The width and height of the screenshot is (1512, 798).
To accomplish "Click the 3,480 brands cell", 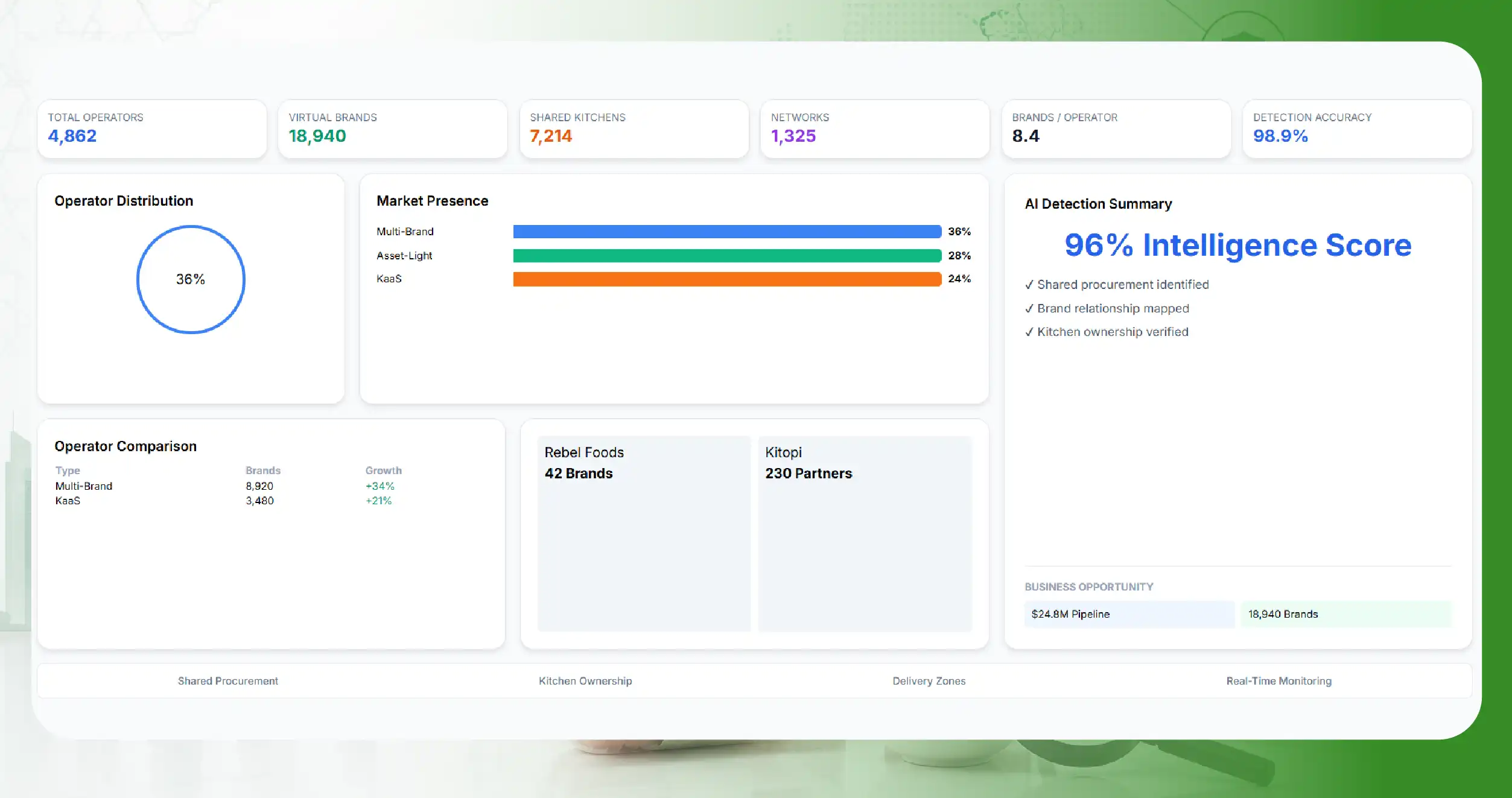I will coord(260,501).
